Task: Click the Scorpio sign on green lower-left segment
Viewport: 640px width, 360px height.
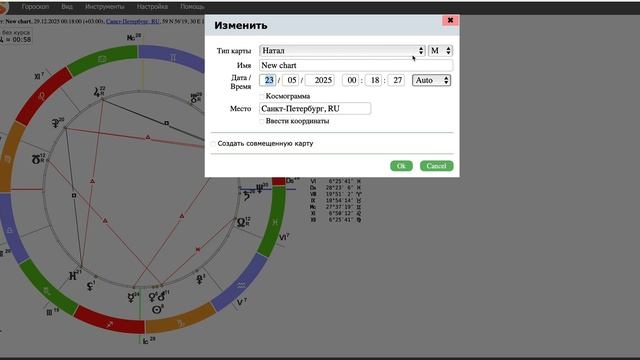Action: (46, 291)
